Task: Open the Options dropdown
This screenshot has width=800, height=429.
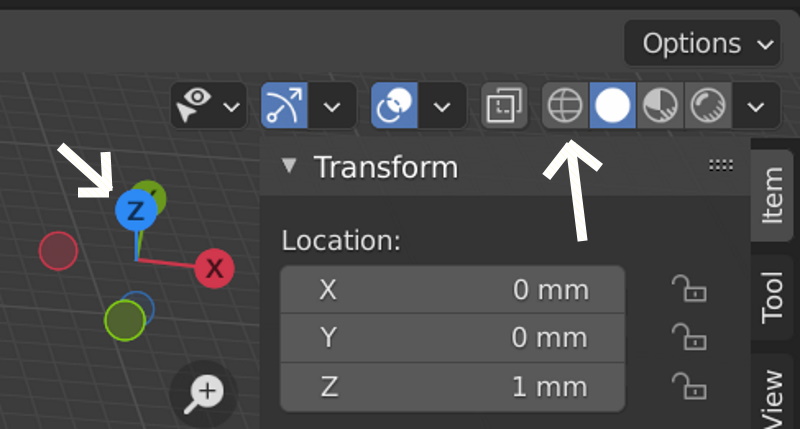Action: pos(701,44)
